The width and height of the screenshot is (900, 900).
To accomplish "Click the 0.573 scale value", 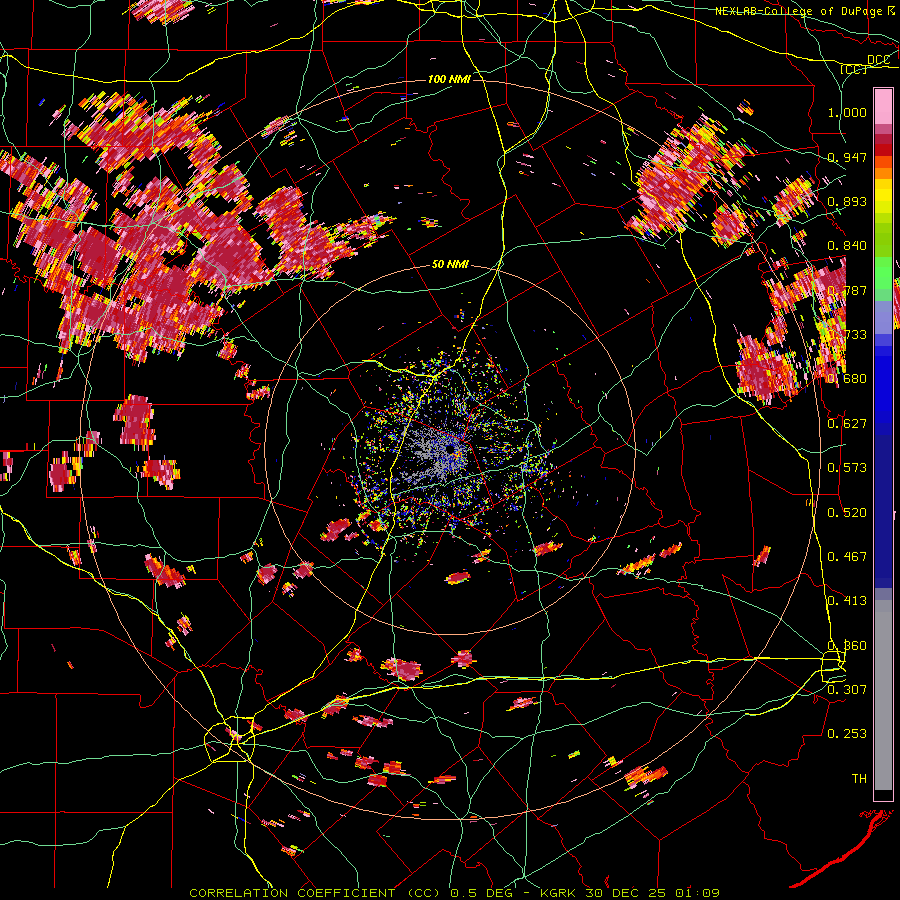I will pyautogui.click(x=847, y=468).
